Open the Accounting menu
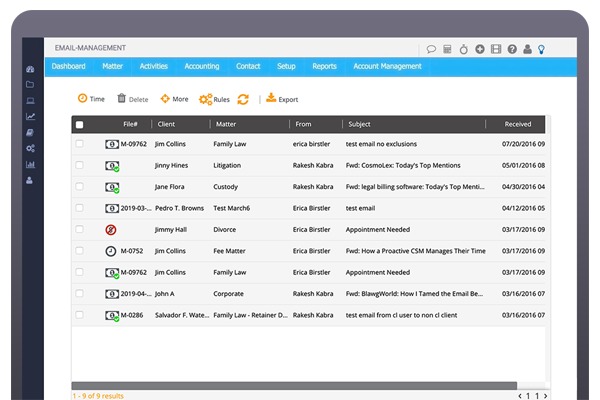This screenshot has height=400, width=600. click(202, 66)
